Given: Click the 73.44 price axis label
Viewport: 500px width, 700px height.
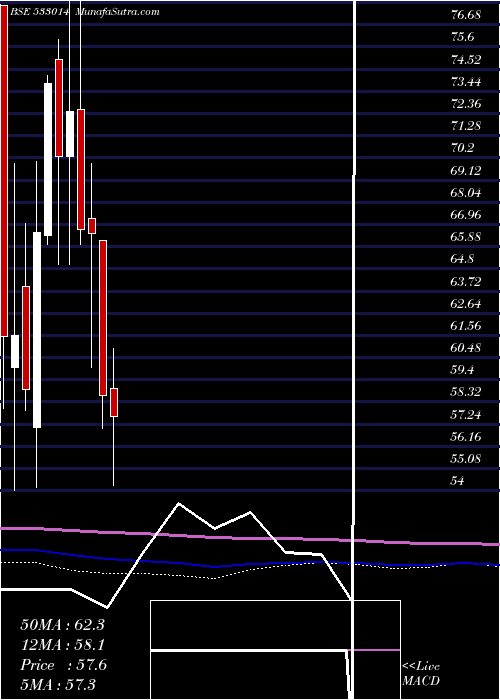Looking at the screenshot, I should coord(466,82).
